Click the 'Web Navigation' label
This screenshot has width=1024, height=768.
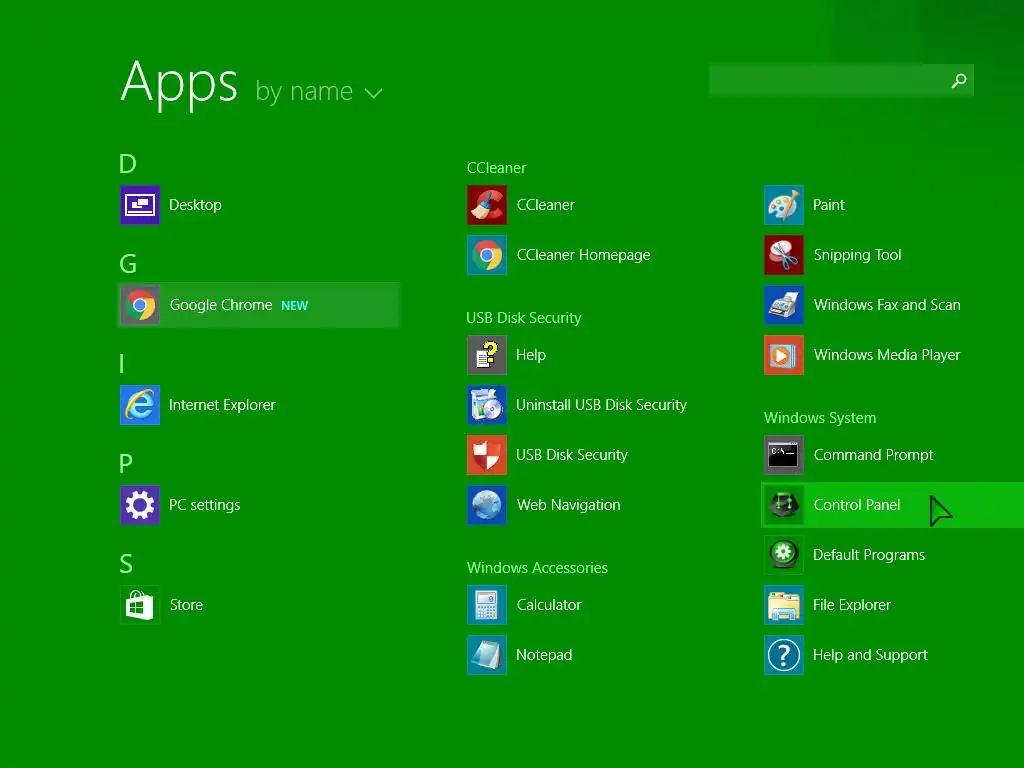(x=568, y=505)
